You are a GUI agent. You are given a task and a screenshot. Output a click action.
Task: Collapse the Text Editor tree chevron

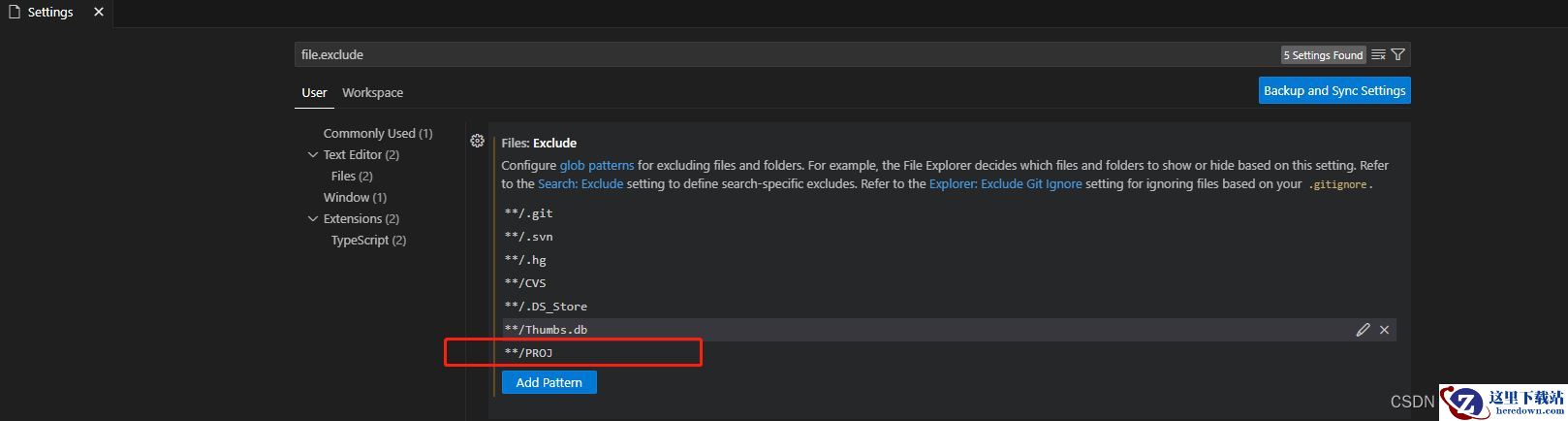tap(313, 154)
